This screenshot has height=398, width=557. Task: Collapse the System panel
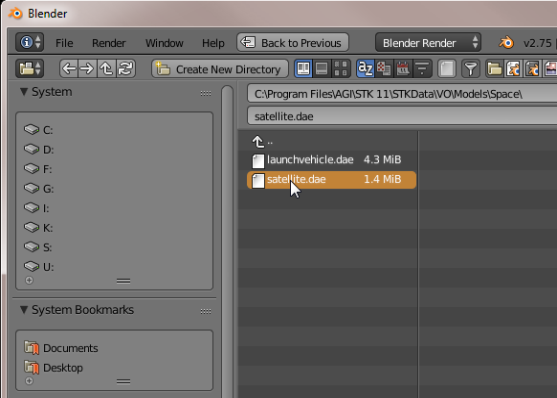[24, 92]
